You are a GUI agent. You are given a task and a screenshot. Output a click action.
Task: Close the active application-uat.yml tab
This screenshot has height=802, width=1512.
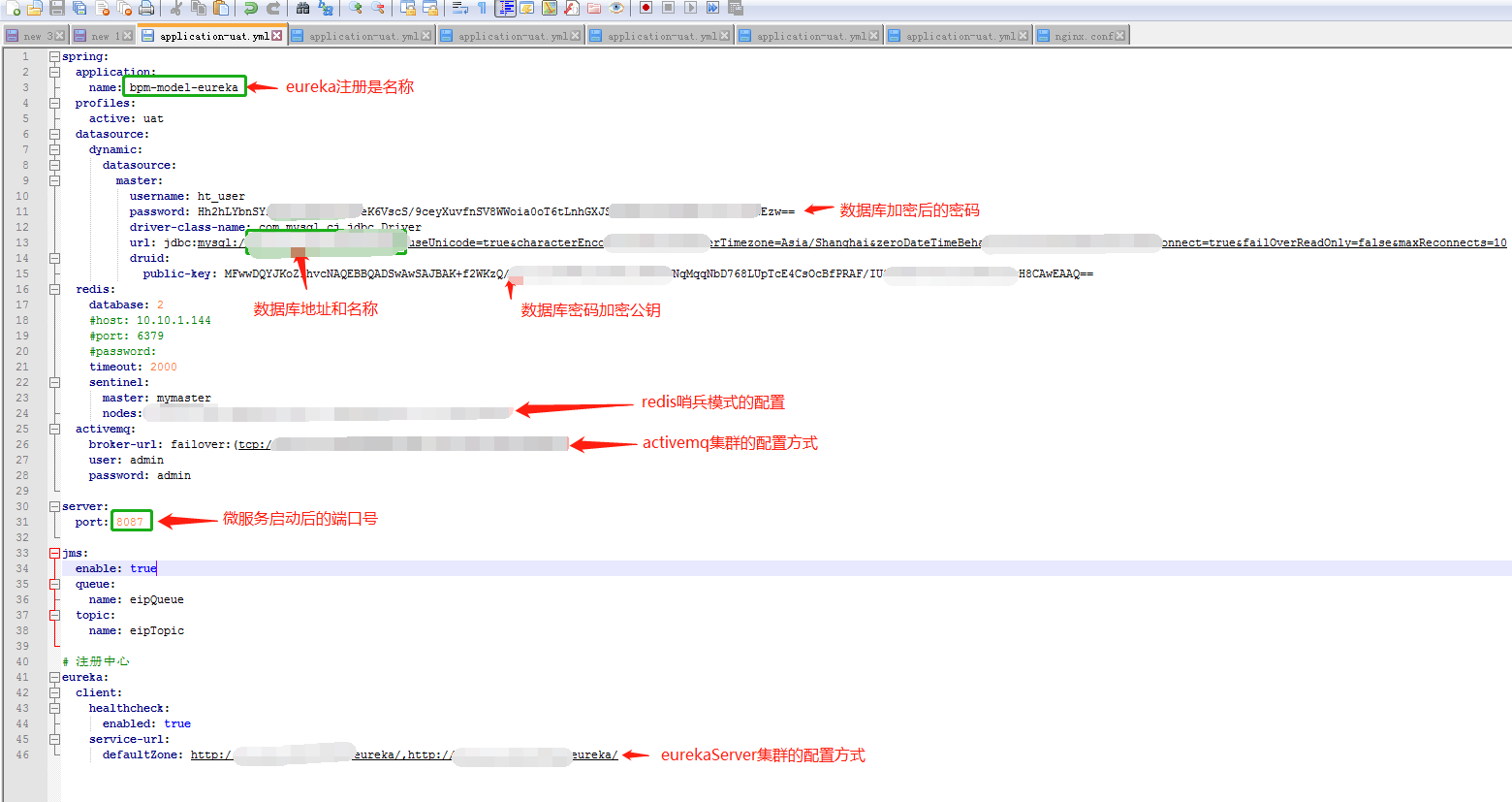pyautogui.click(x=277, y=36)
